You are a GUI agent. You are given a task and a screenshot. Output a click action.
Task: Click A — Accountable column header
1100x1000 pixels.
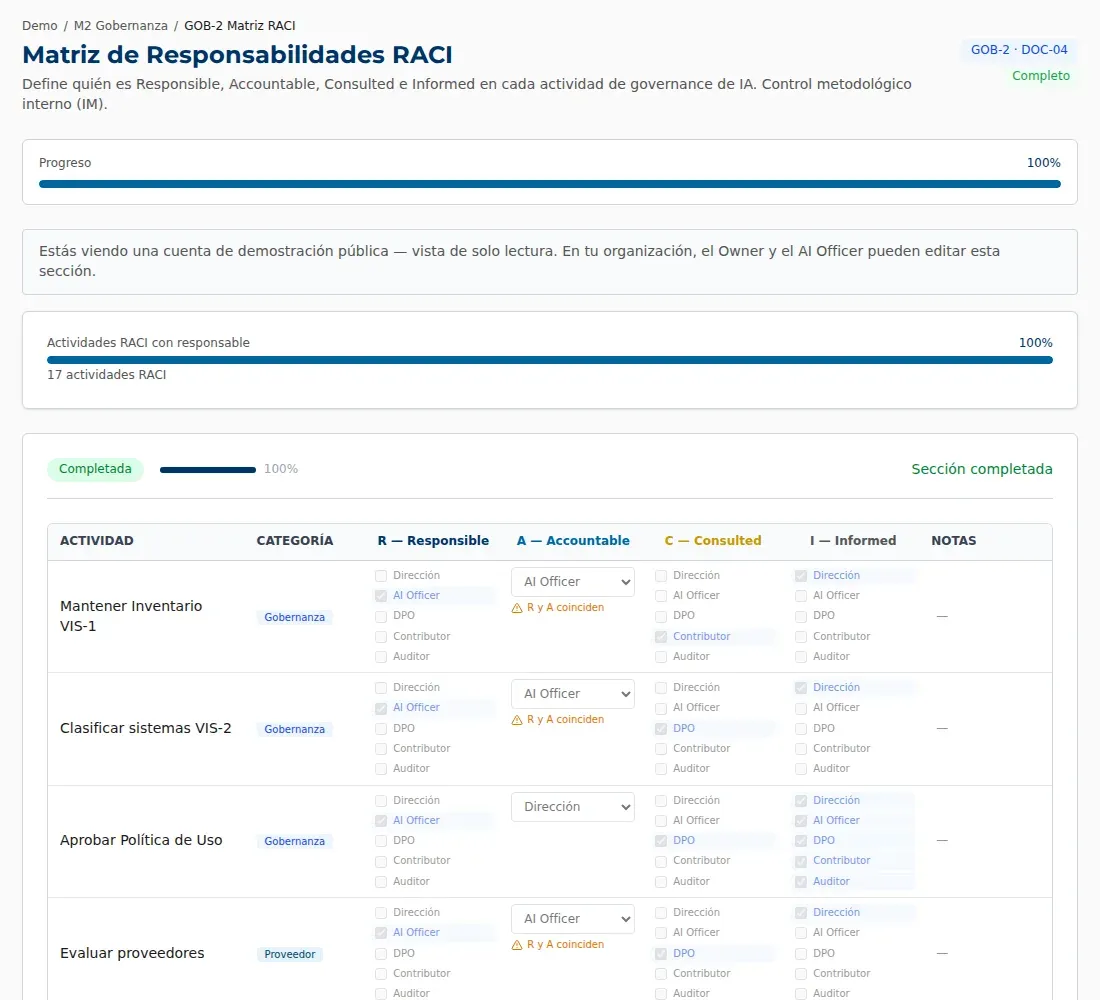pos(573,541)
